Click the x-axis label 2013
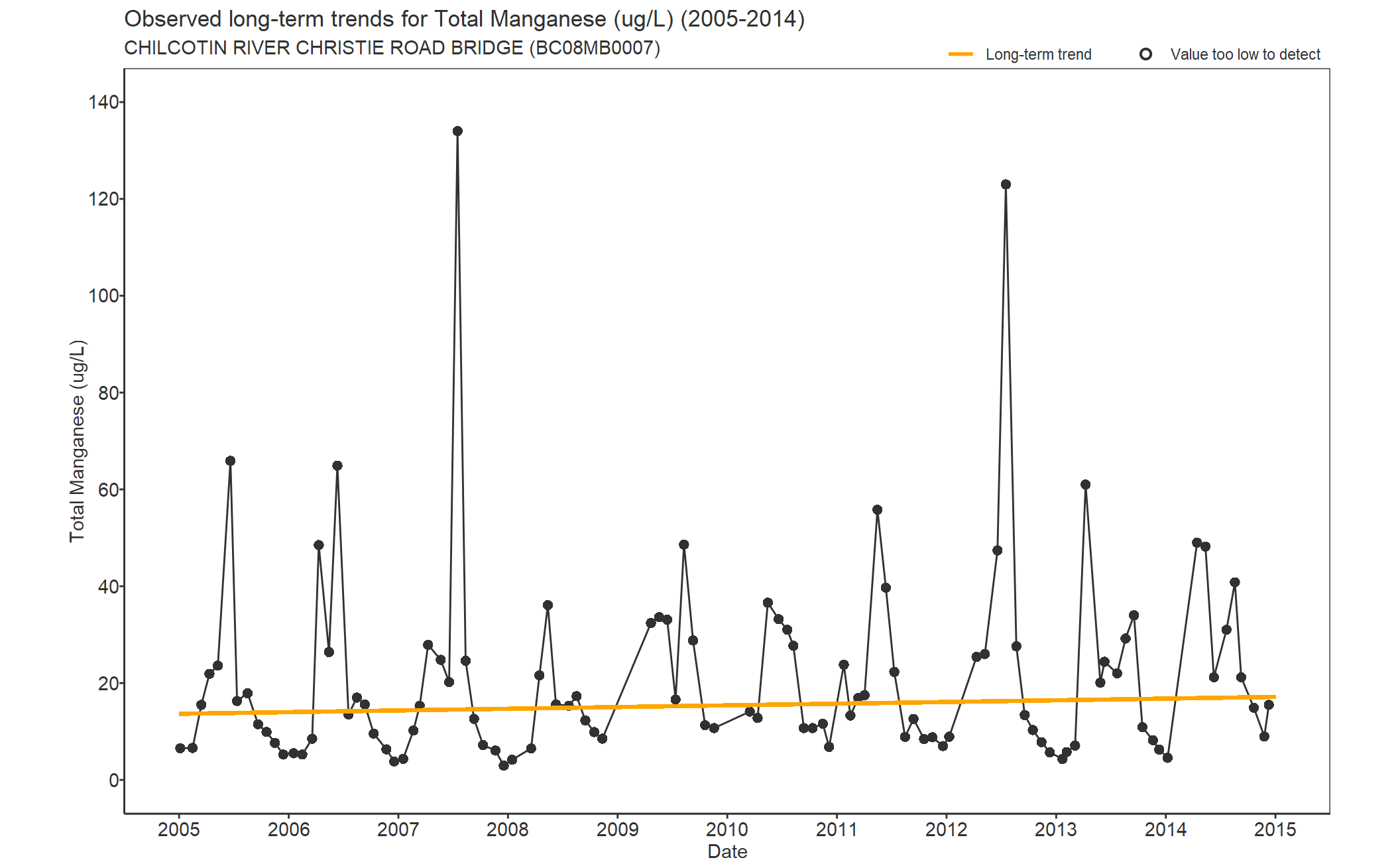Screen dimensions: 1400x868 coord(1056,830)
